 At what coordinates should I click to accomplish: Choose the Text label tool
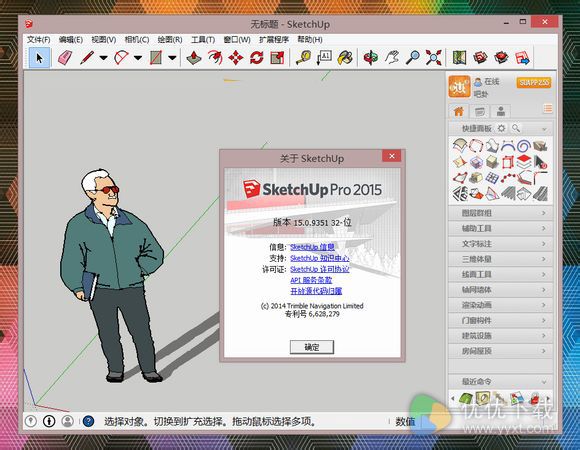click(x=324, y=58)
